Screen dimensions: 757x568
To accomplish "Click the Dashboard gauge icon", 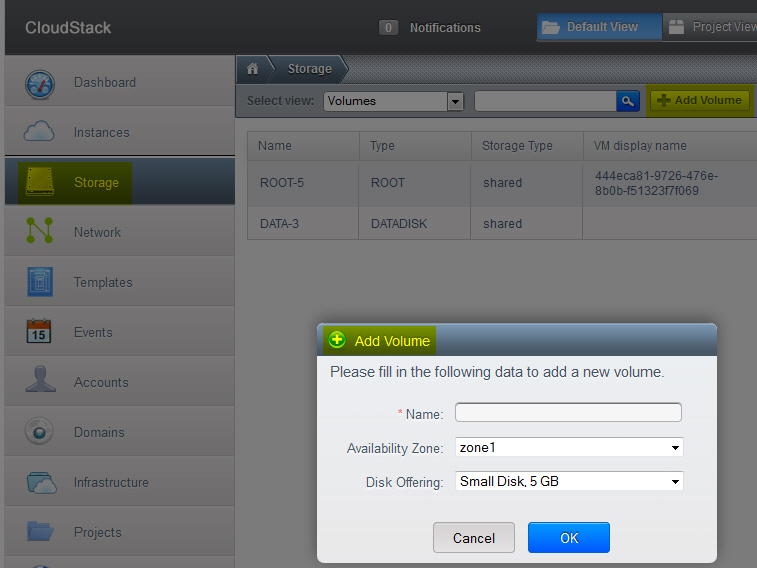I will click(x=40, y=83).
